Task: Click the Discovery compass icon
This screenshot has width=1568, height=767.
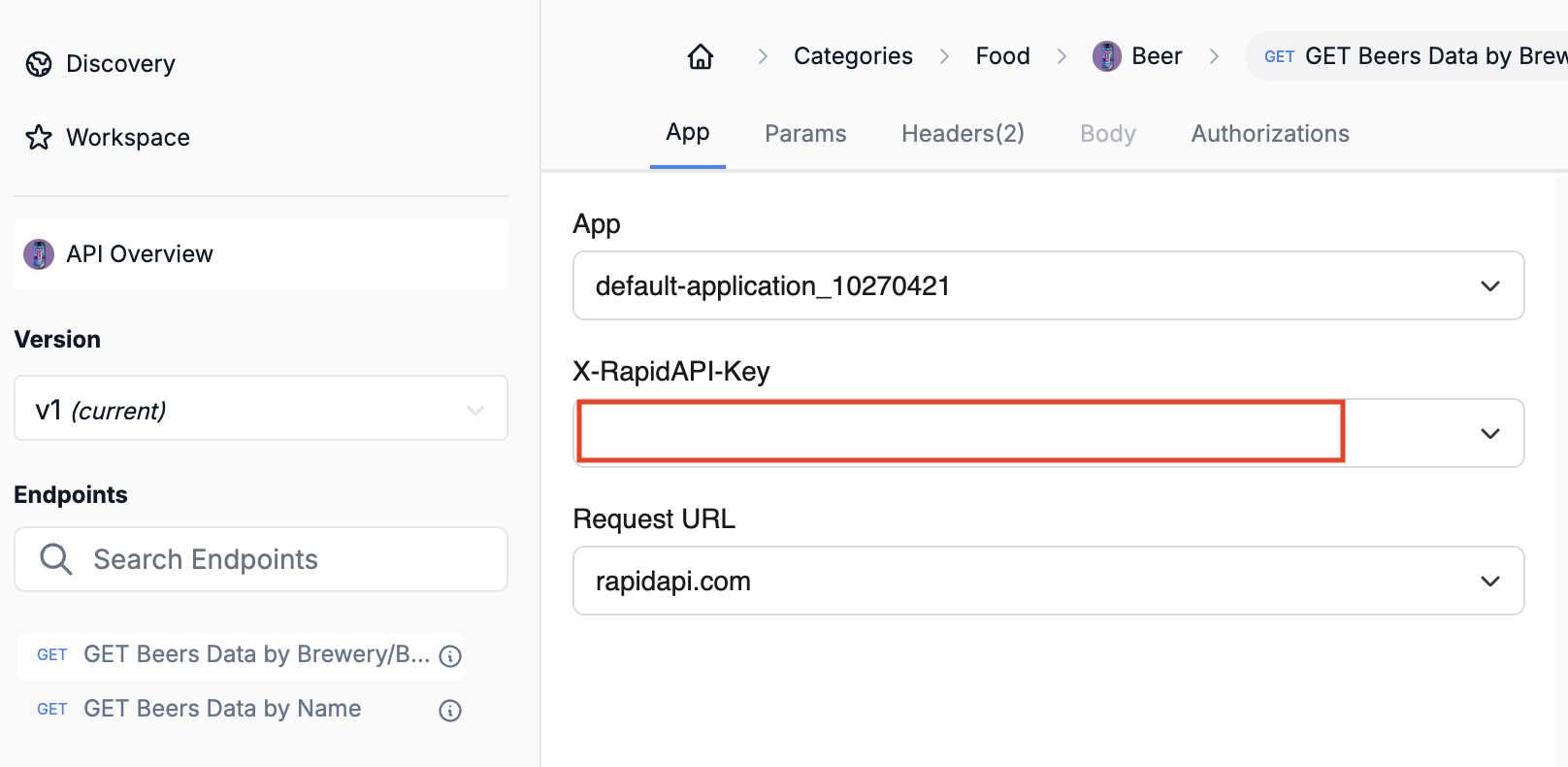Action: pyautogui.click(x=39, y=64)
